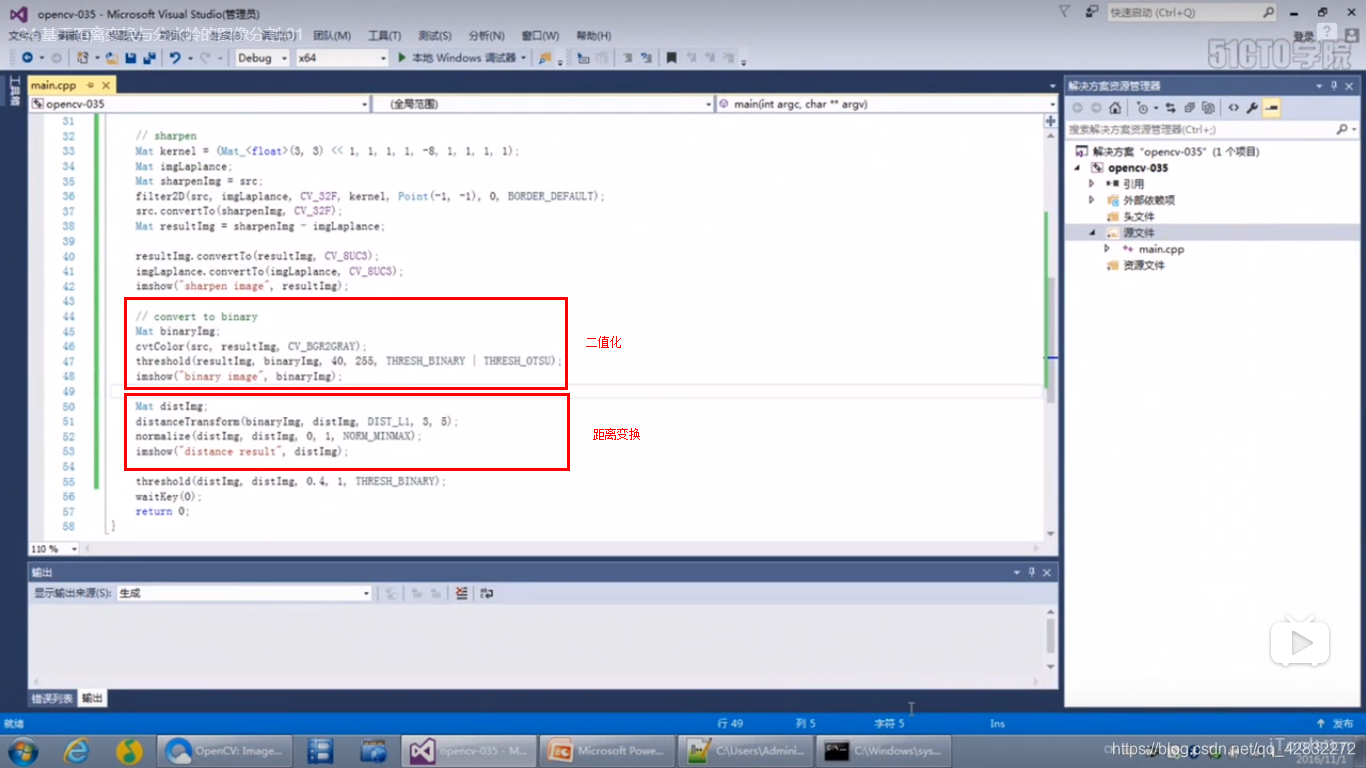Click the bookmark icon in the toolbar
The height and width of the screenshot is (768, 1366).
point(671,58)
